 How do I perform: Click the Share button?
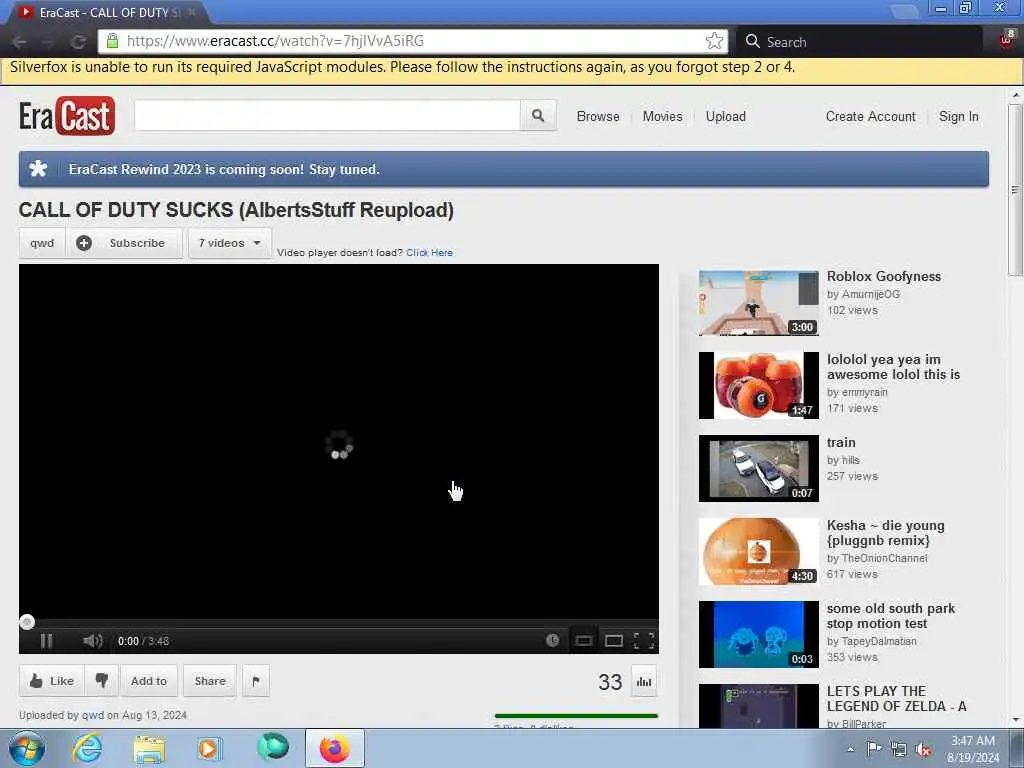pyautogui.click(x=210, y=680)
